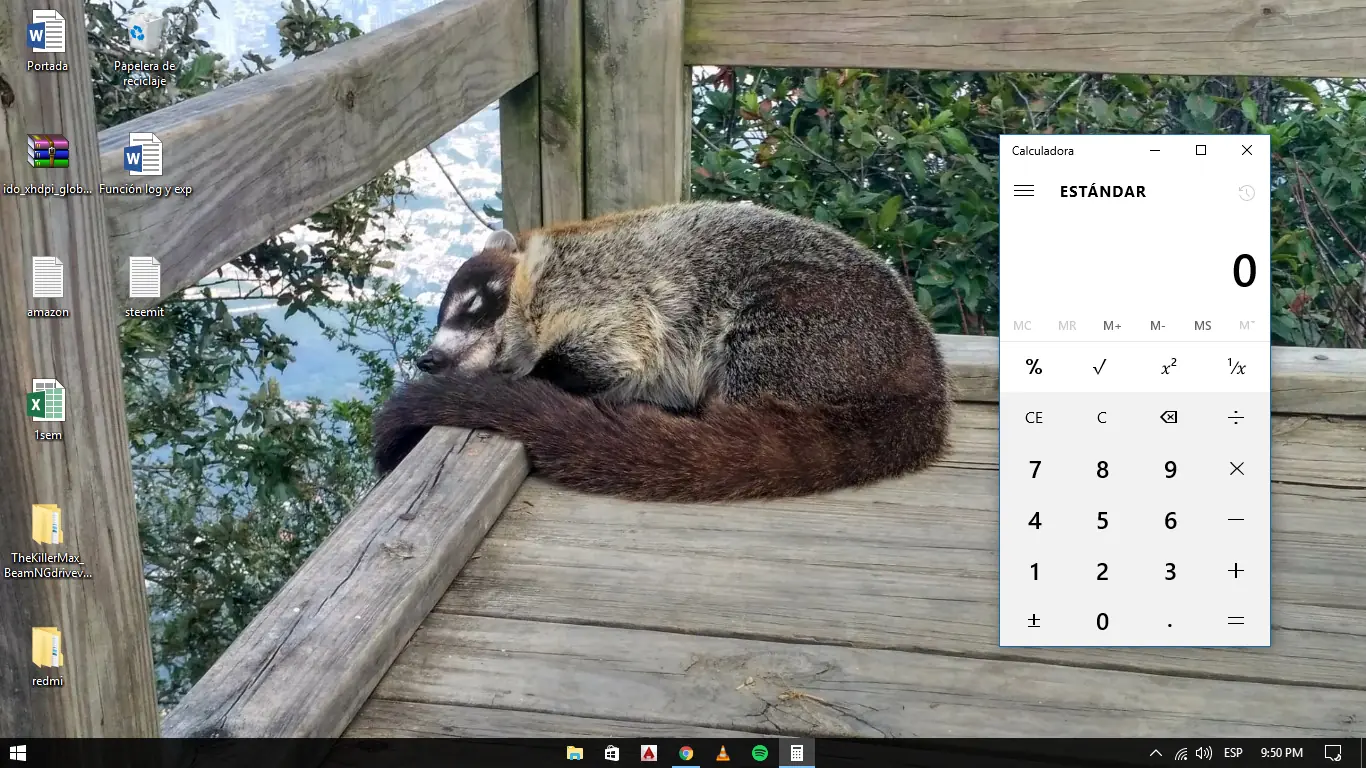
Task: Select the Función log y exp document
Action: (x=145, y=165)
